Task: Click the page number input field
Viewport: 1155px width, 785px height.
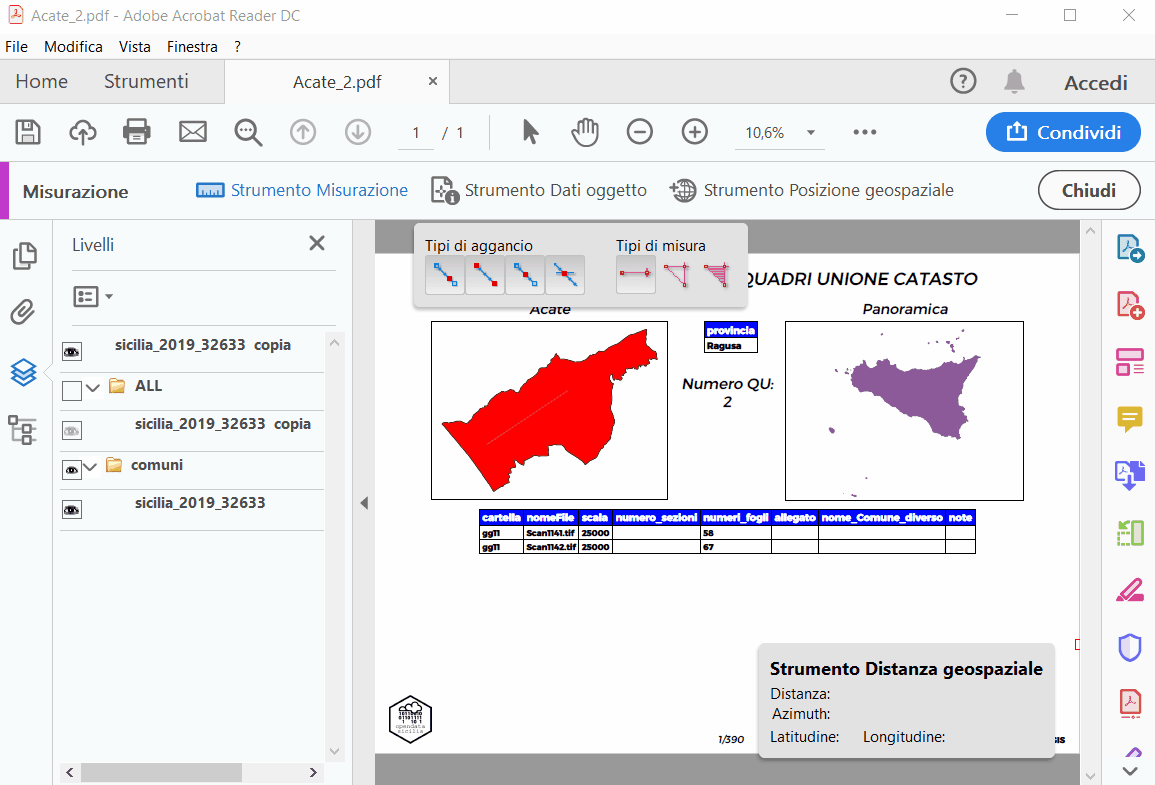Action: [414, 131]
